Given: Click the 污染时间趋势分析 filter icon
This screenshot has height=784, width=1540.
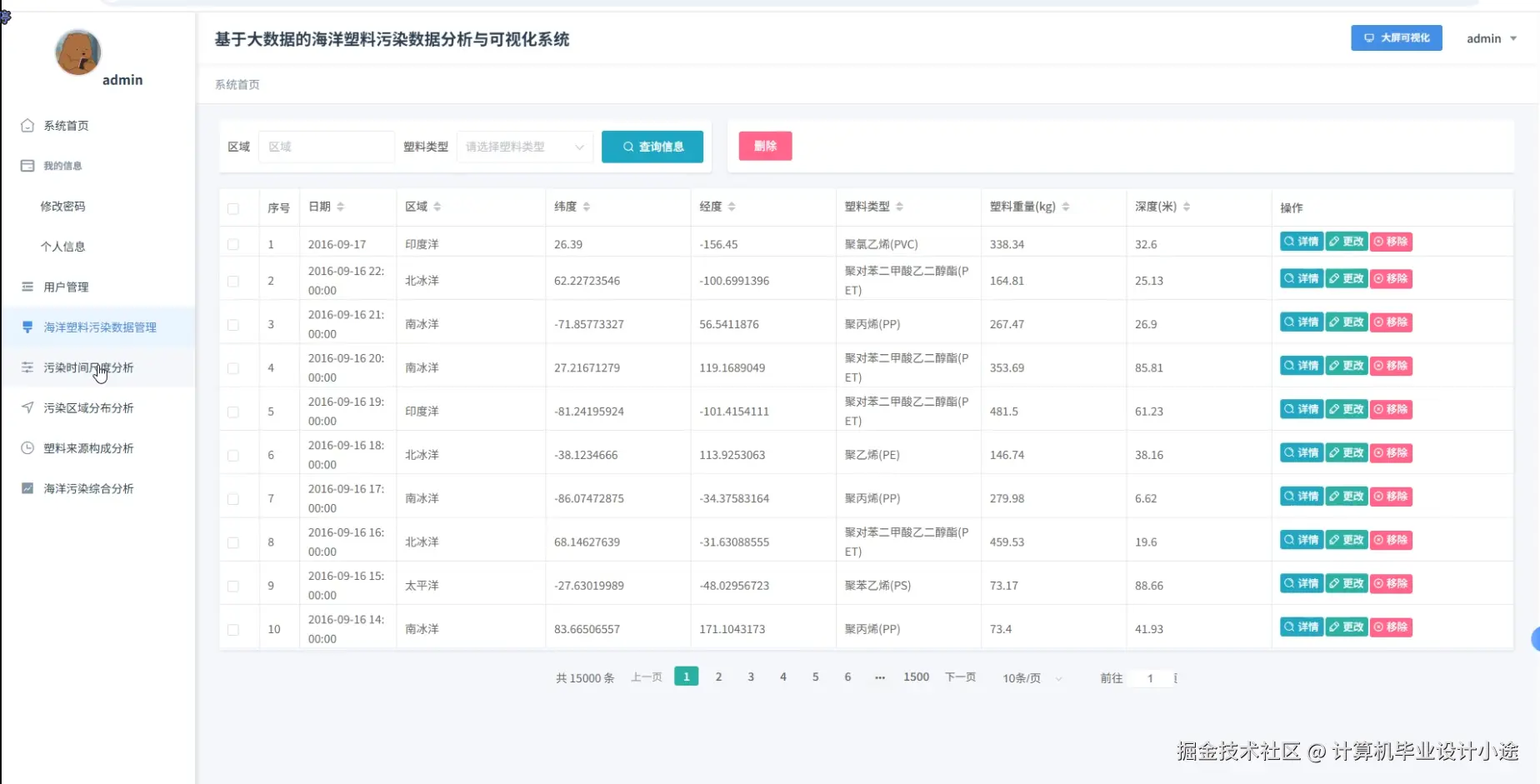Looking at the screenshot, I should pyautogui.click(x=27, y=367).
